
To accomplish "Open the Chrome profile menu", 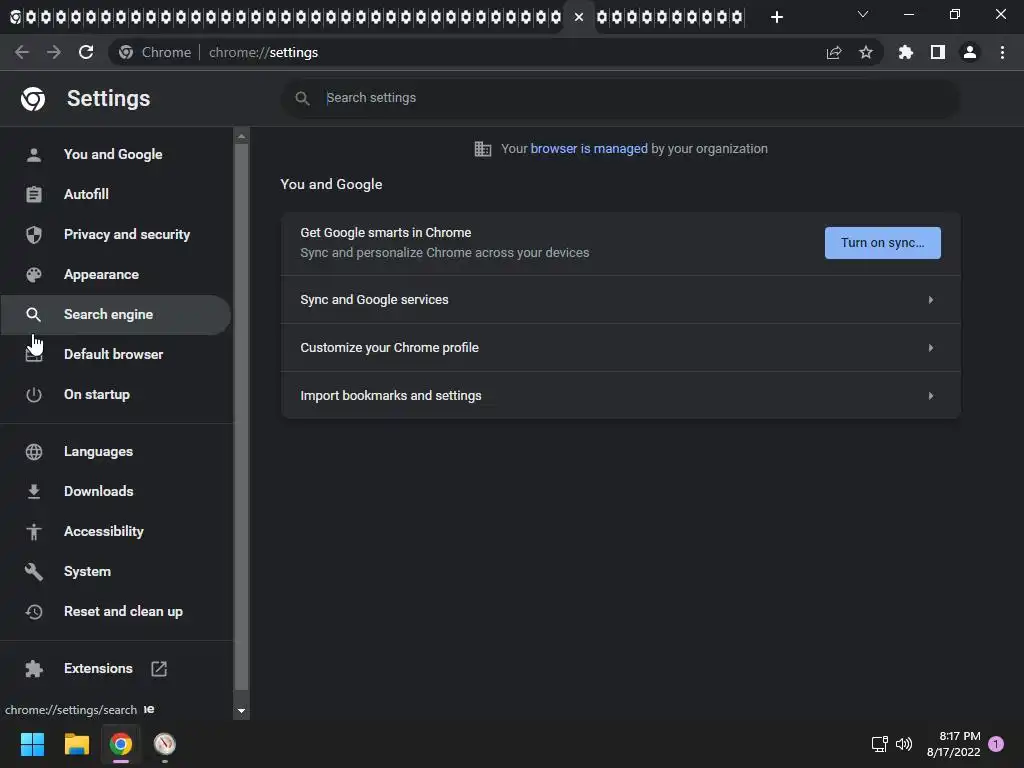I will coord(970,52).
